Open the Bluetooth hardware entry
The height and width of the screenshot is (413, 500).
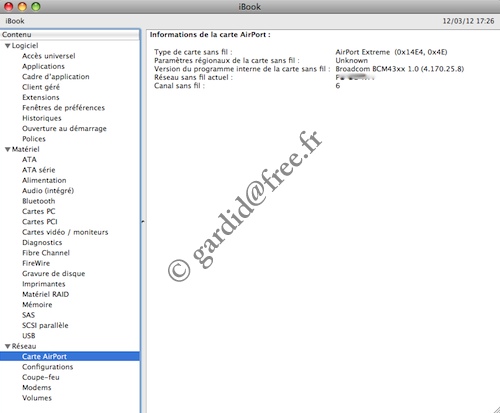click(x=39, y=201)
